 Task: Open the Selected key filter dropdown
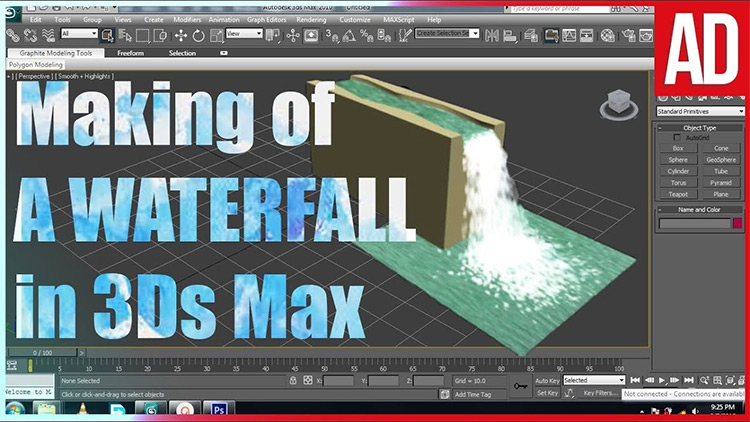coord(594,380)
